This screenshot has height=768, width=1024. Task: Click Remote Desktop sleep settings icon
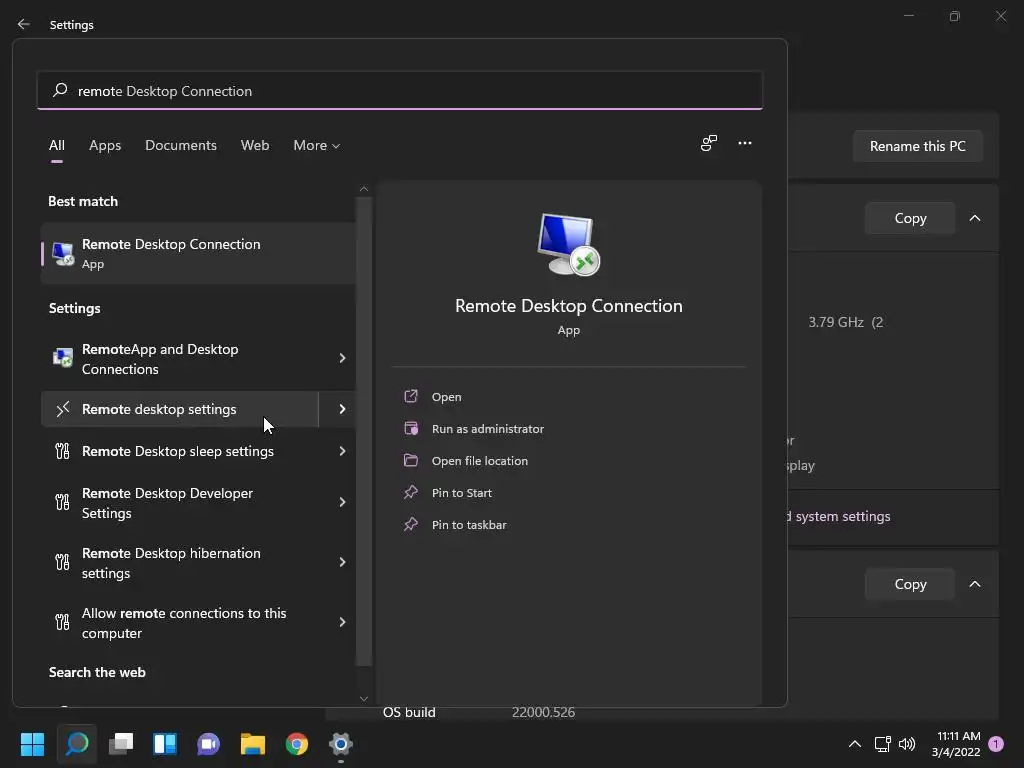point(63,451)
